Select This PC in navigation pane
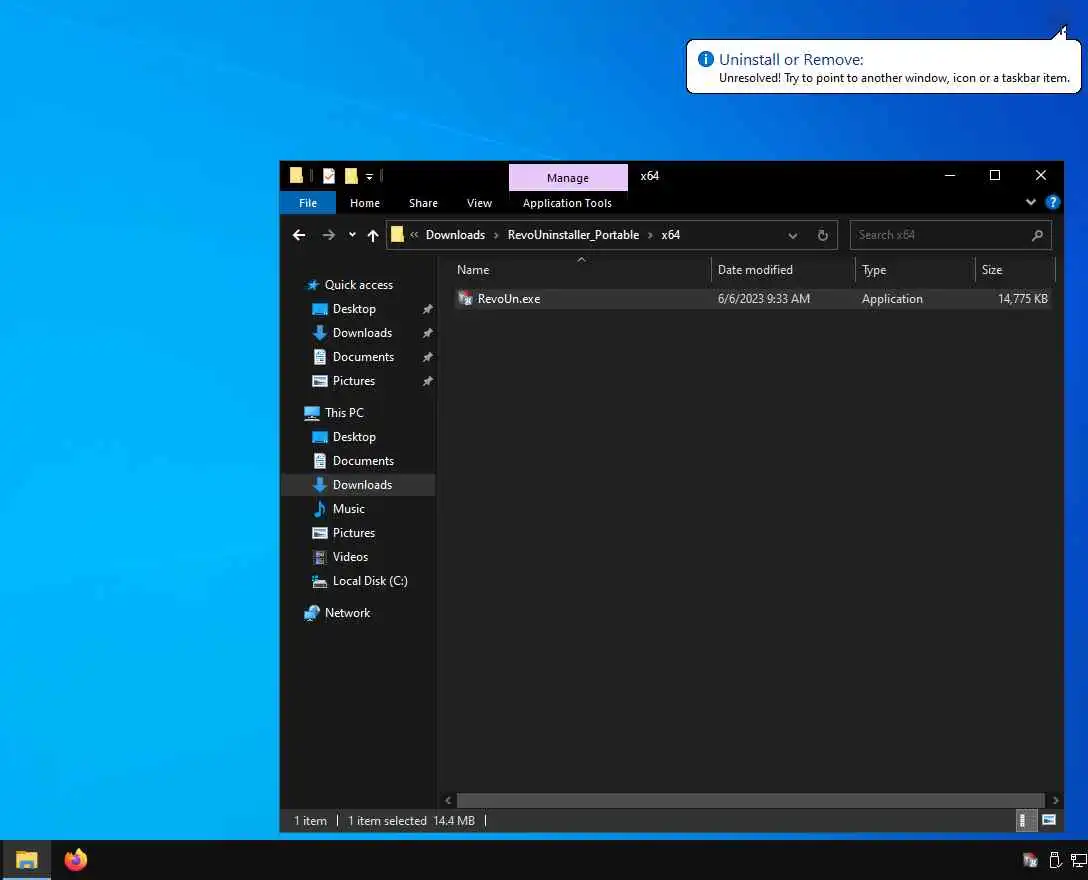 [343, 412]
